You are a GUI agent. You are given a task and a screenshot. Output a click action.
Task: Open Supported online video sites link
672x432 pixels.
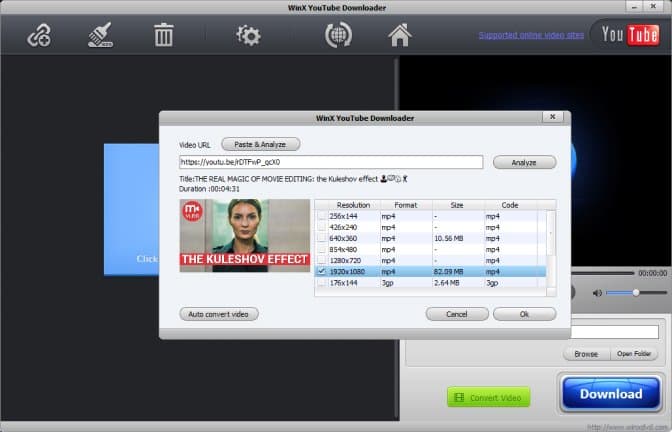[x=531, y=35]
